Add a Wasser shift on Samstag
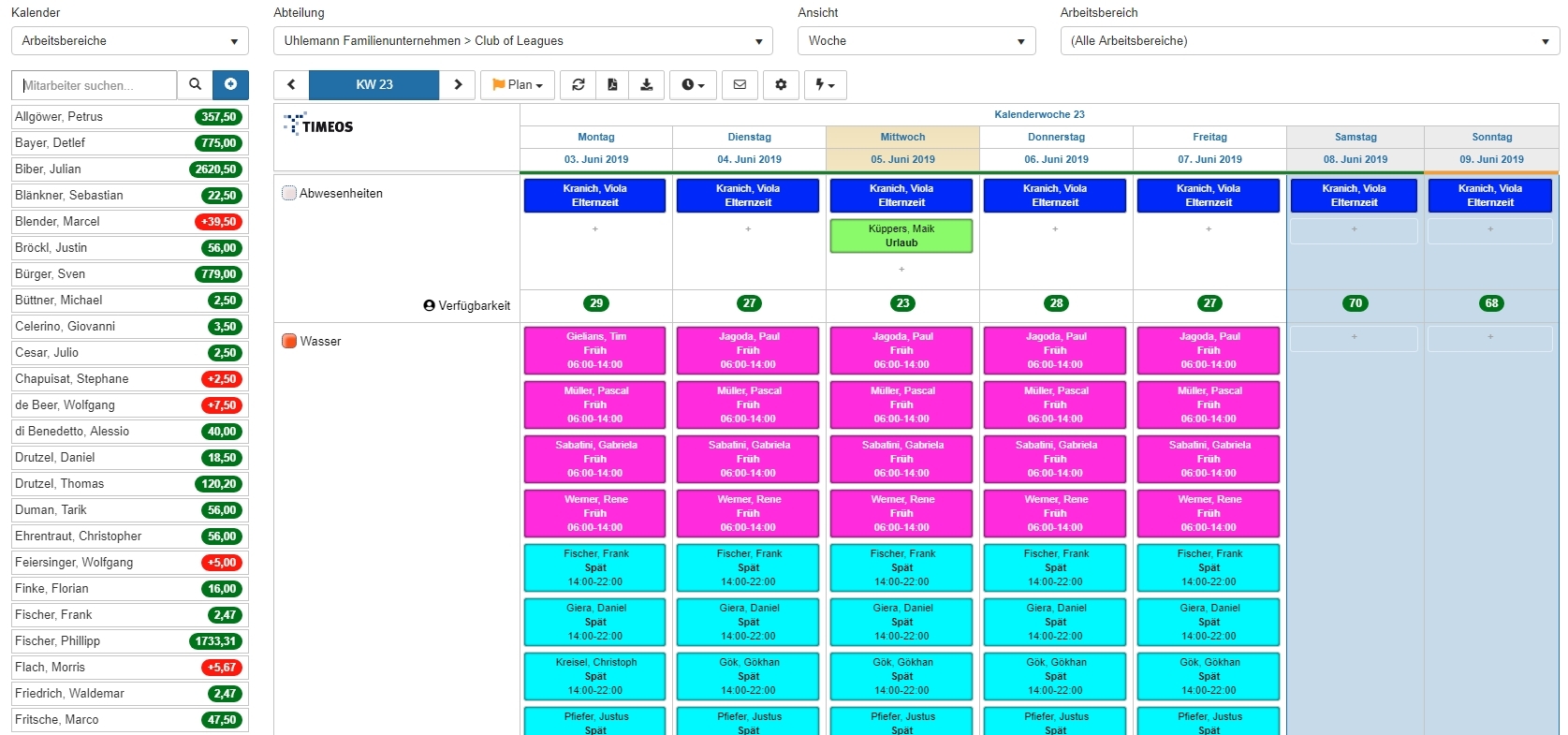This screenshot has width=1568, height=735. [x=1354, y=337]
